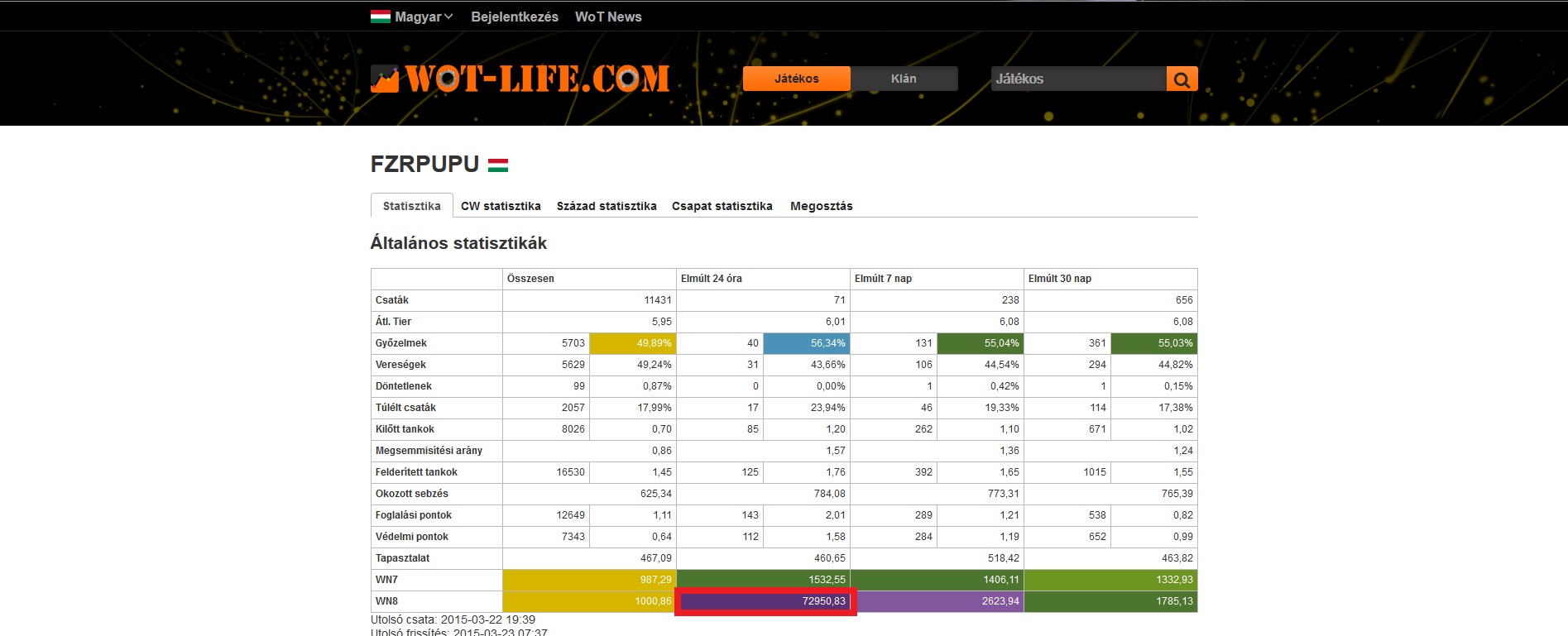Click the Hungarian flag in top bar
The image size is (1568, 636).
[381, 17]
